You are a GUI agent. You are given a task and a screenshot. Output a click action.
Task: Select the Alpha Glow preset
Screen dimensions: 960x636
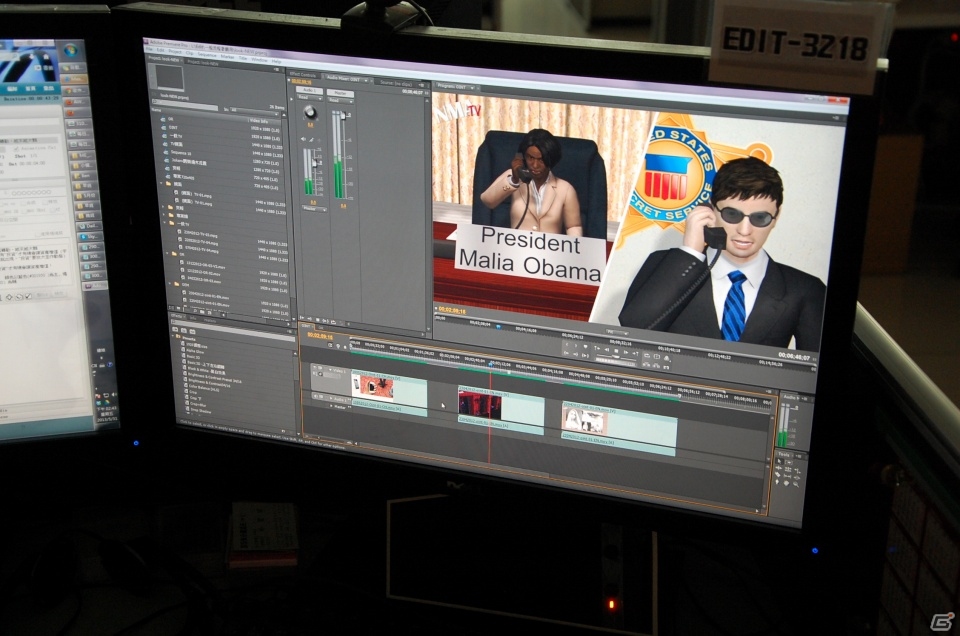pos(195,351)
